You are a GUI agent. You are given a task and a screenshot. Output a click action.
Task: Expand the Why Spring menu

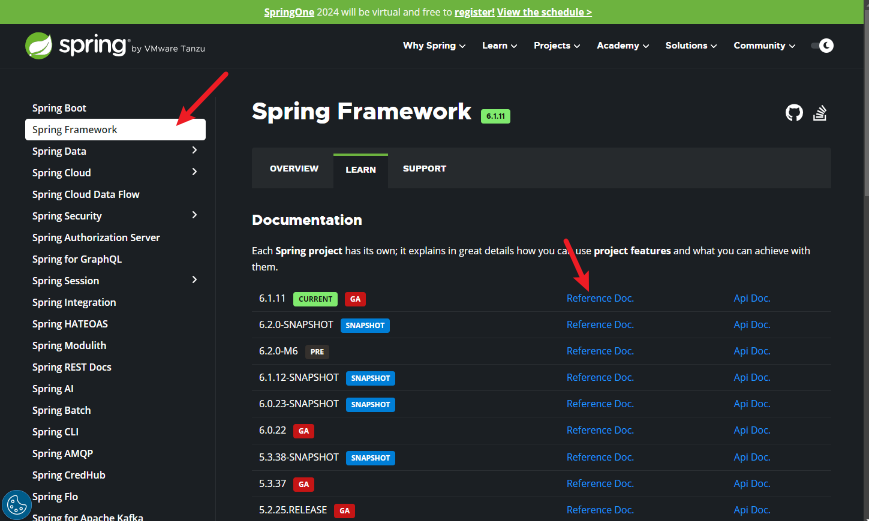pyautogui.click(x=434, y=45)
